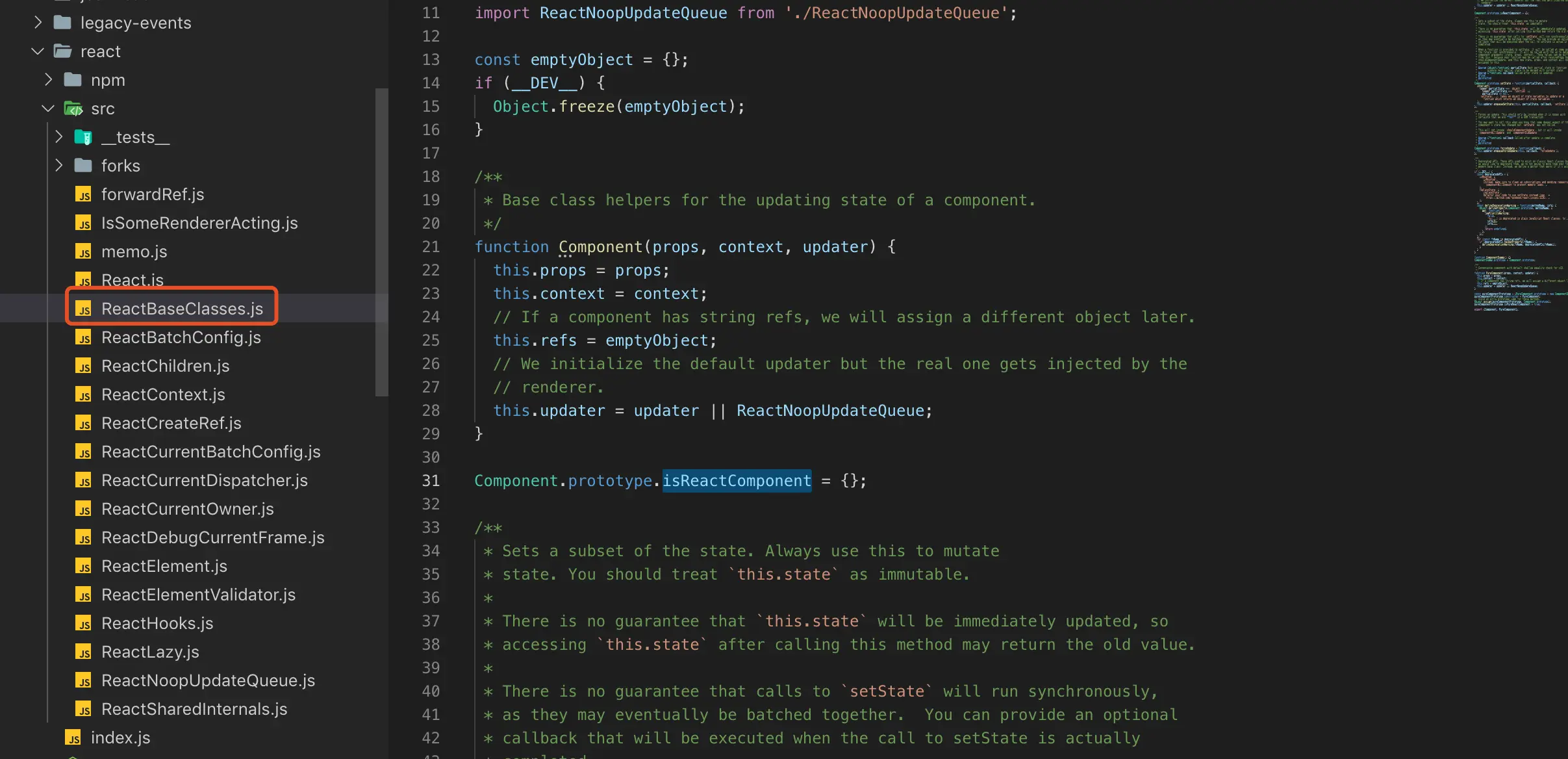The height and width of the screenshot is (759, 1568).
Task: Open ReactBatchConfig.js in the file tree
Action: tap(181, 337)
